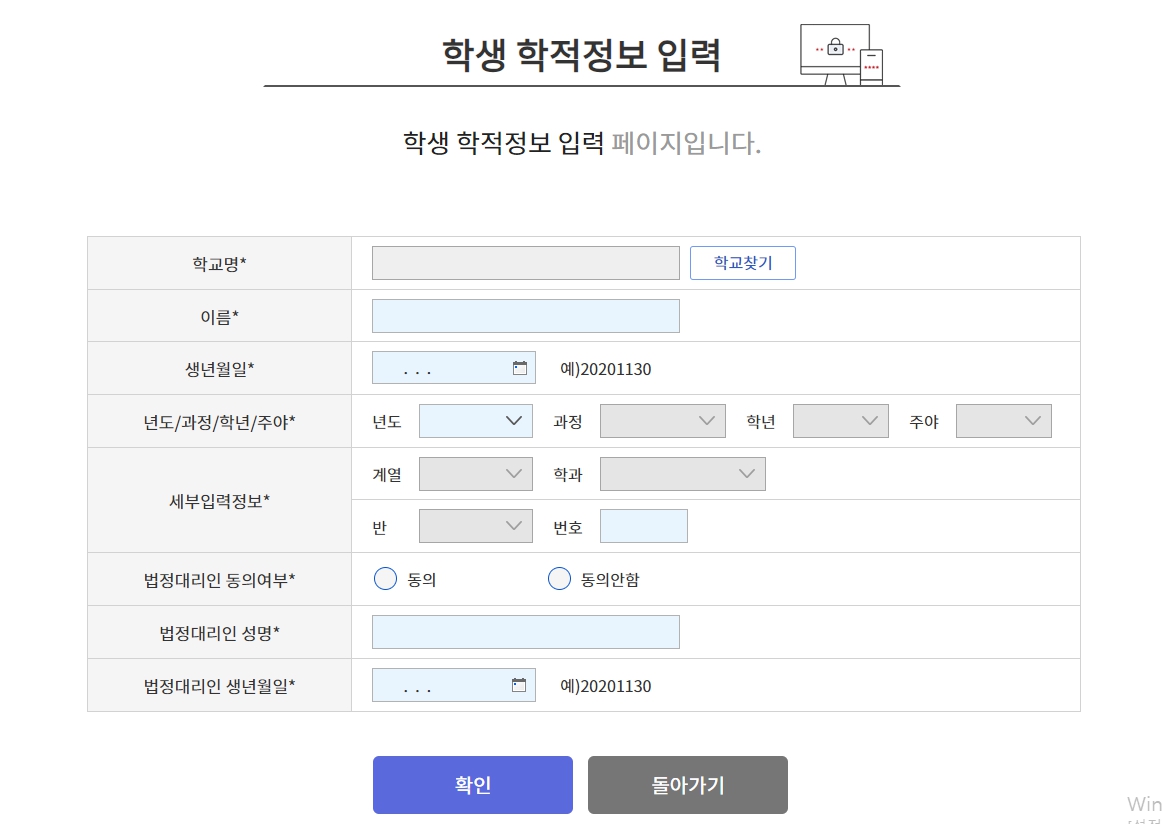Select the 동의안함 radio button

559,578
